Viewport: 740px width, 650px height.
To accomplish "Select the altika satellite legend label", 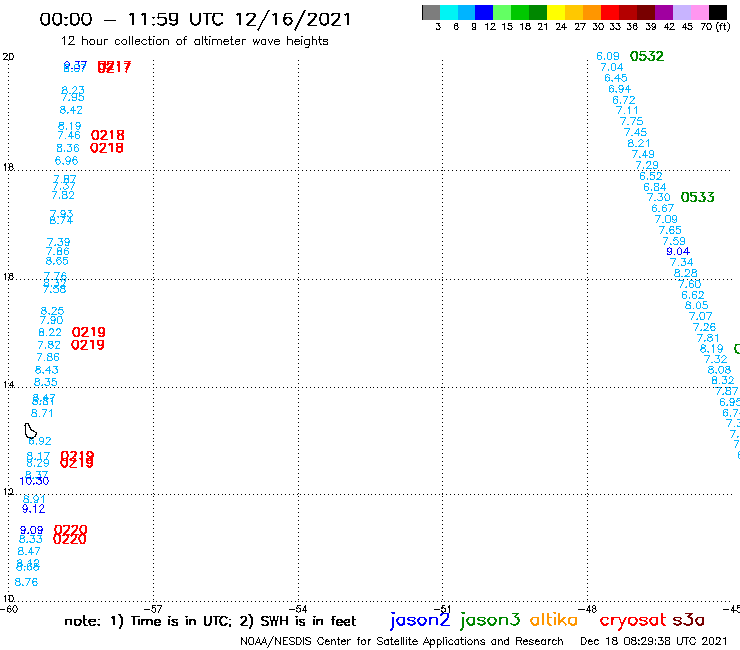I will [554, 619].
